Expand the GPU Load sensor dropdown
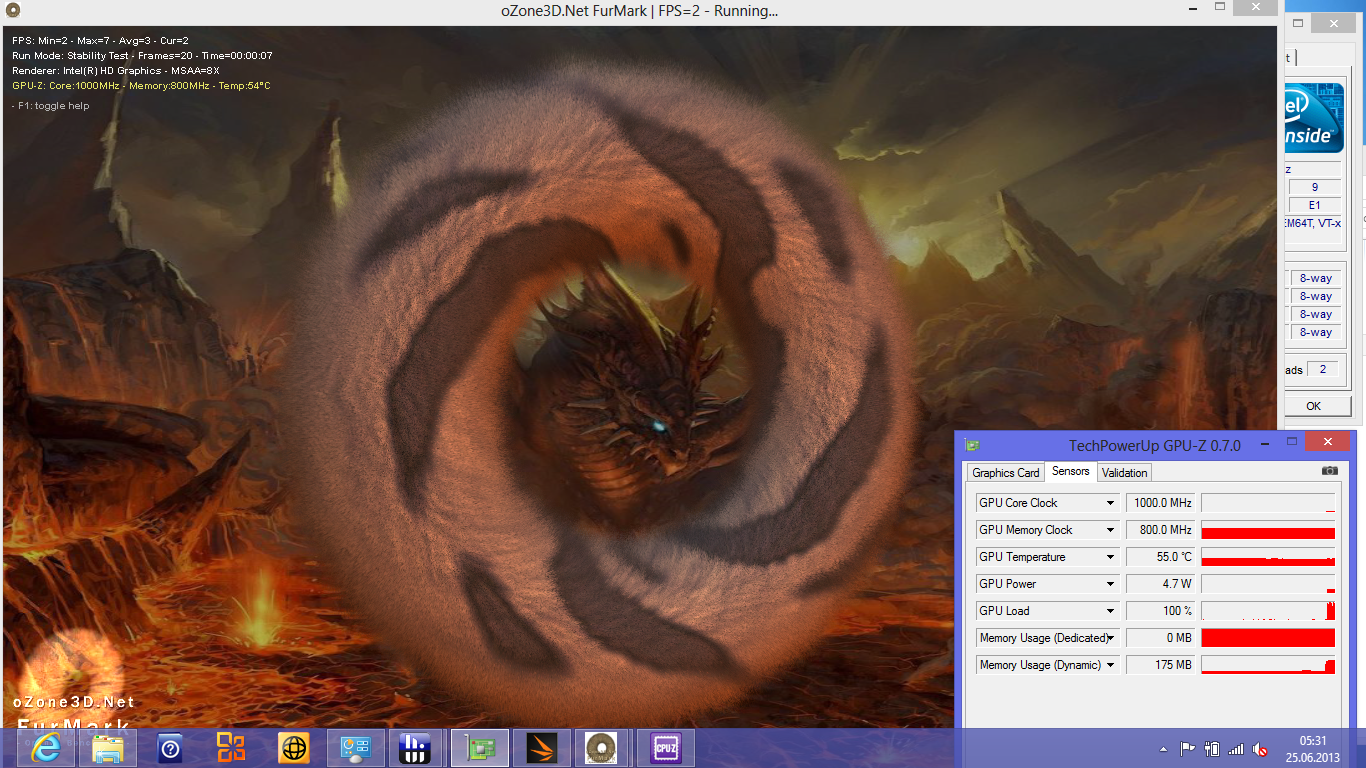Image resolution: width=1366 pixels, height=768 pixels. pyautogui.click(x=1110, y=611)
